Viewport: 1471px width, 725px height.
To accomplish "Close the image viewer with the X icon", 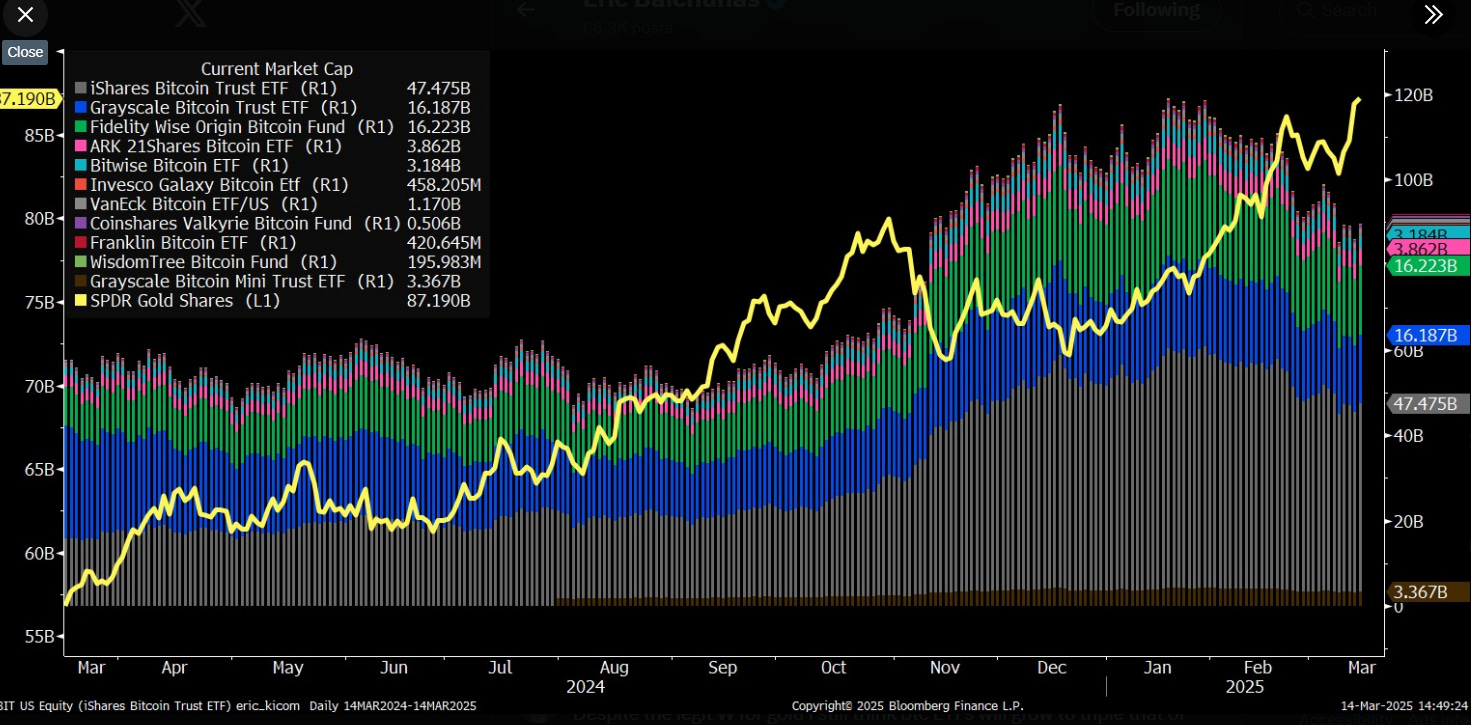I will [26, 15].
